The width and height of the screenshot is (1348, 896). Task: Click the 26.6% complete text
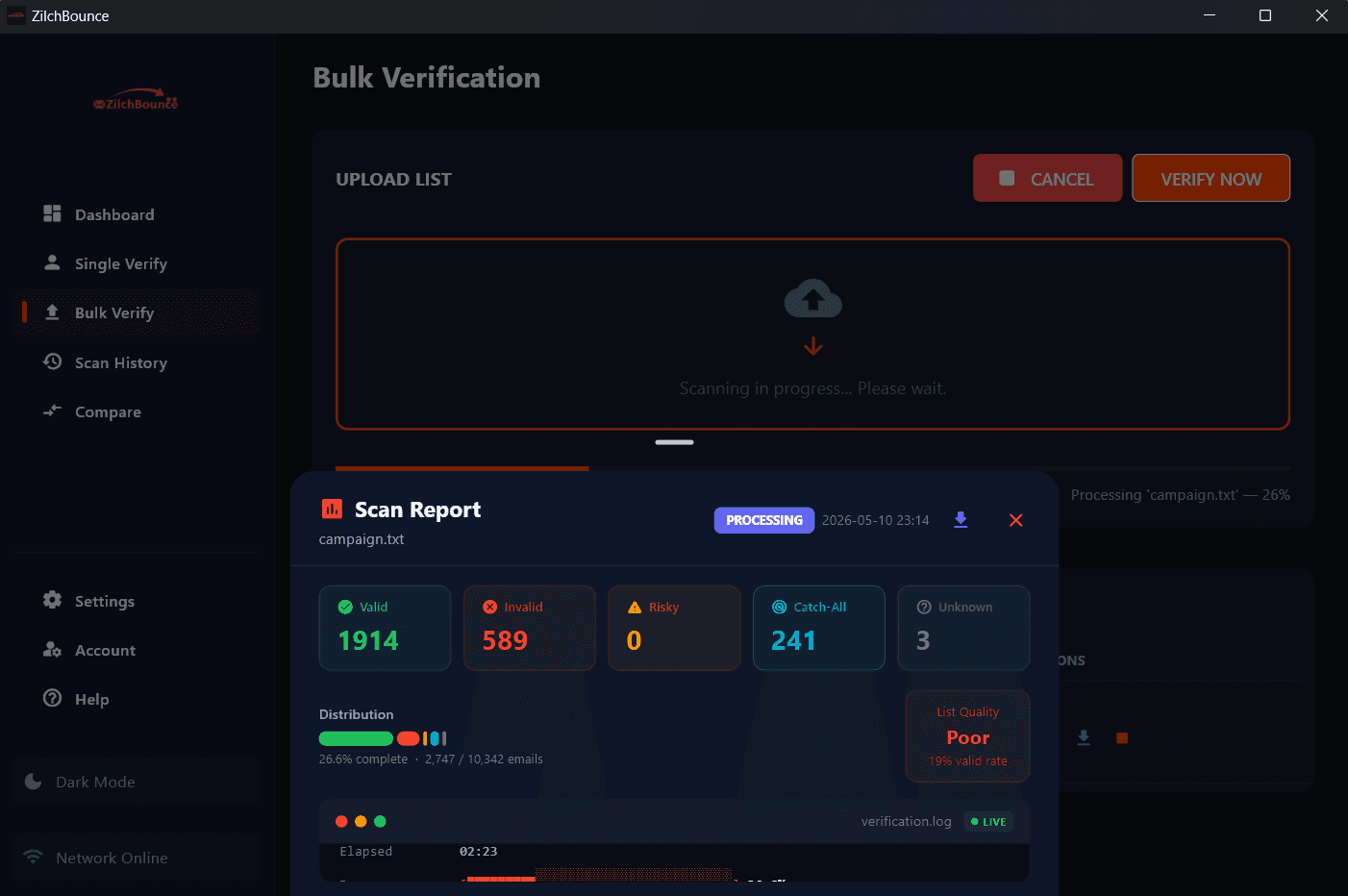click(363, 759)
